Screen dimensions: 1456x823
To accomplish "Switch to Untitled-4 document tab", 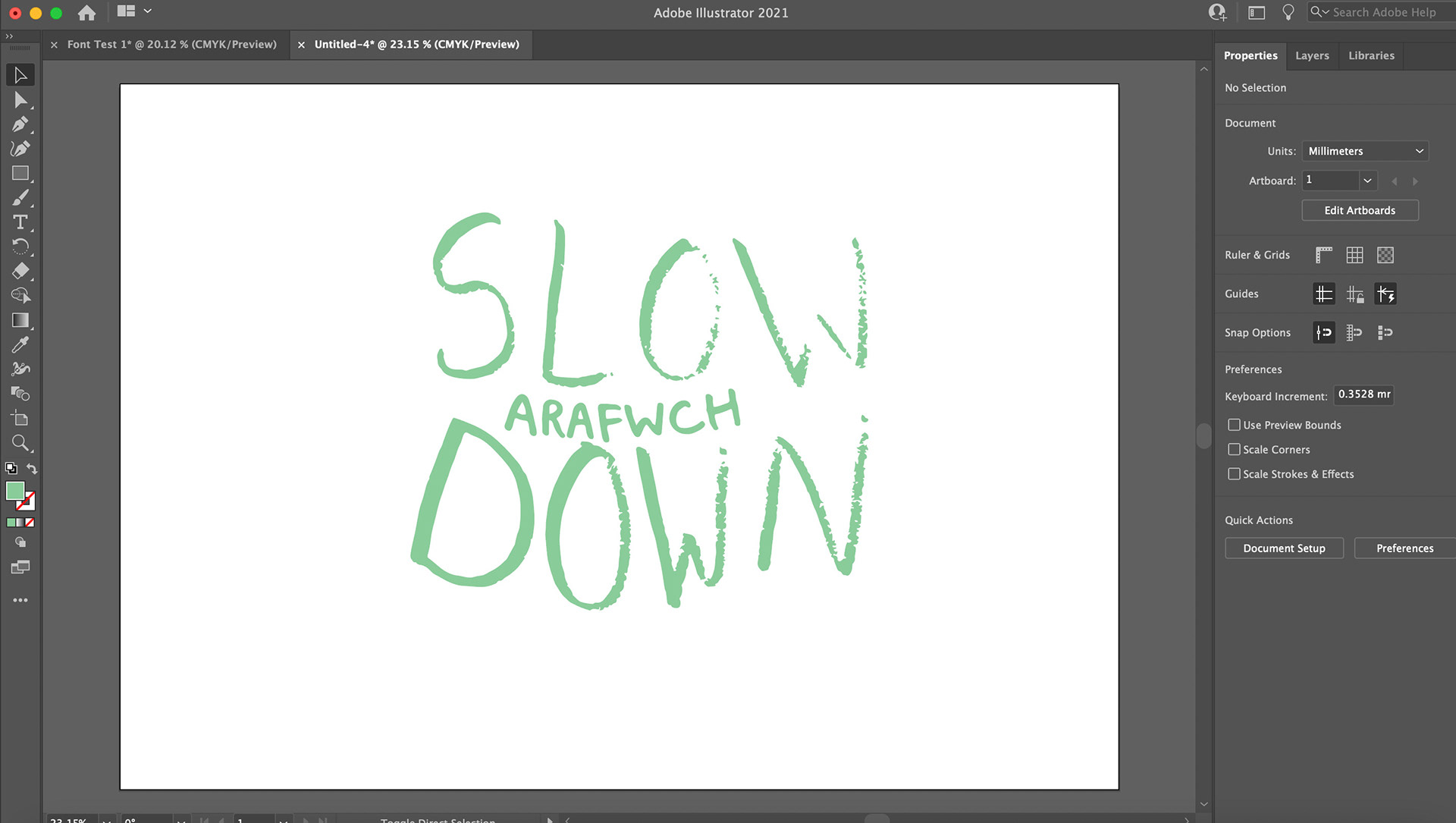I will [x=416, y=44].
